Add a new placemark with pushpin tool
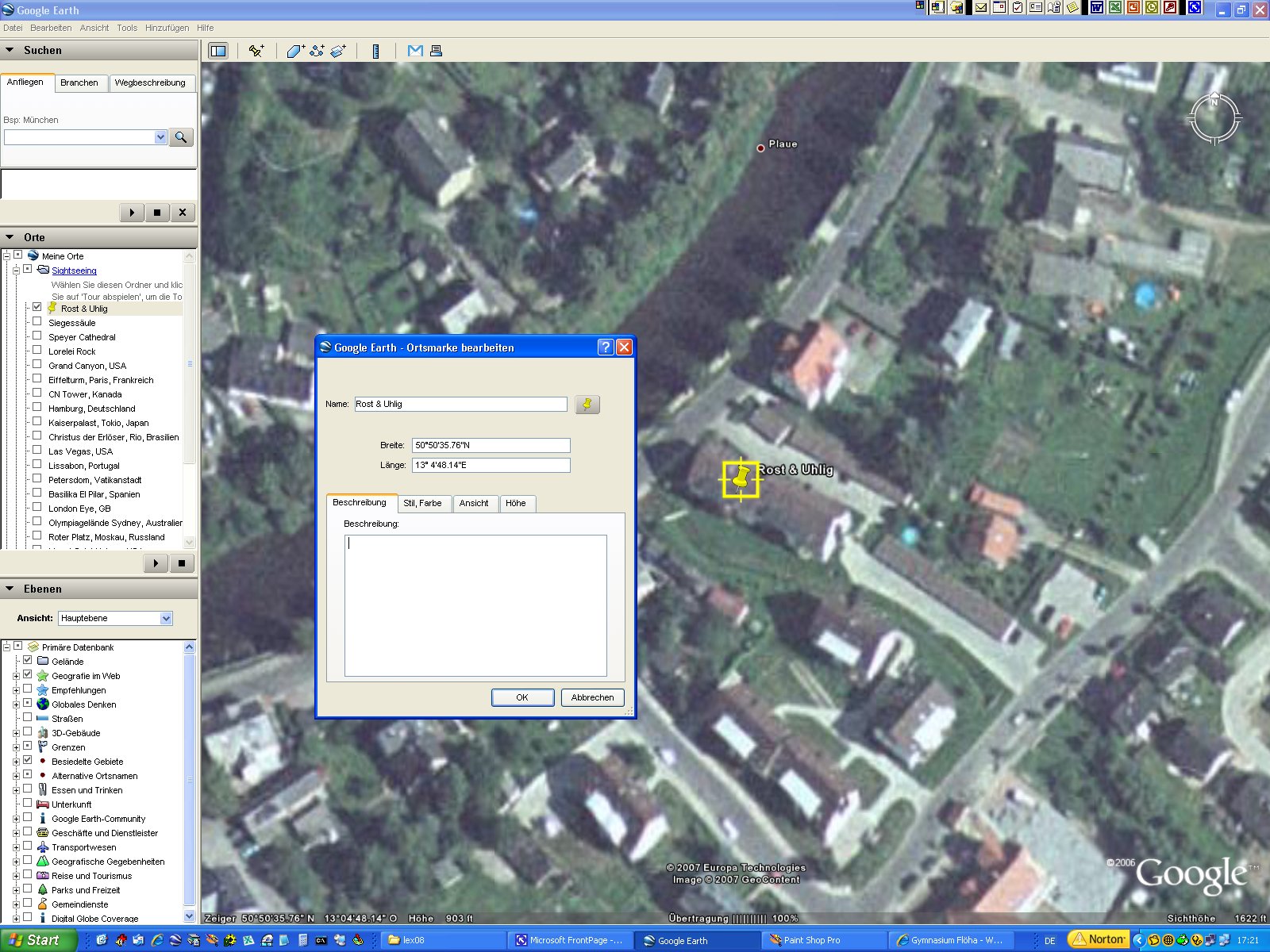This screenshot has width=1270, height=952. (x=256, y=51)
